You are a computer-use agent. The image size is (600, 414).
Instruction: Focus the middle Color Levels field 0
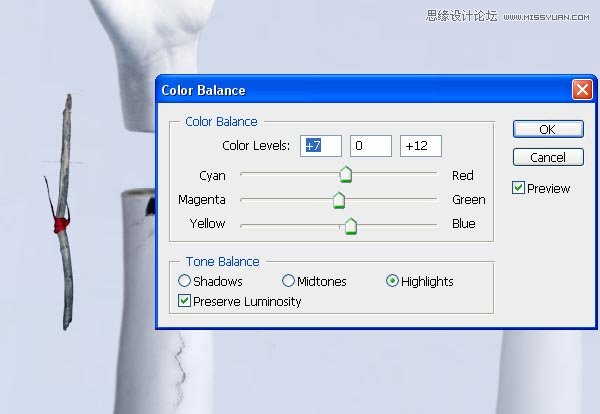[371, 146]
